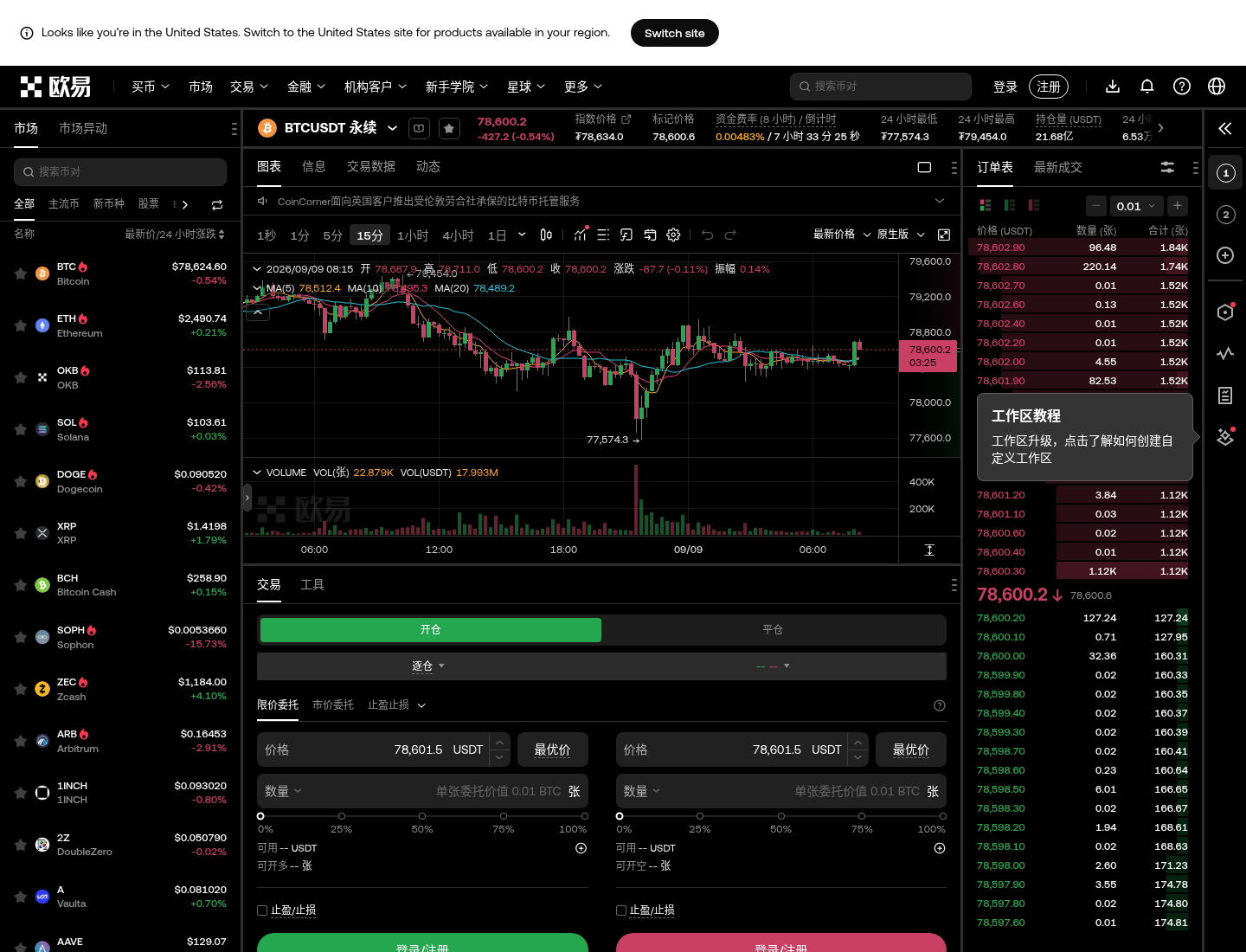The image size is (1246, 952).
Task: Click the swap icon in market list tabs
Action: [x=217, y=204]
